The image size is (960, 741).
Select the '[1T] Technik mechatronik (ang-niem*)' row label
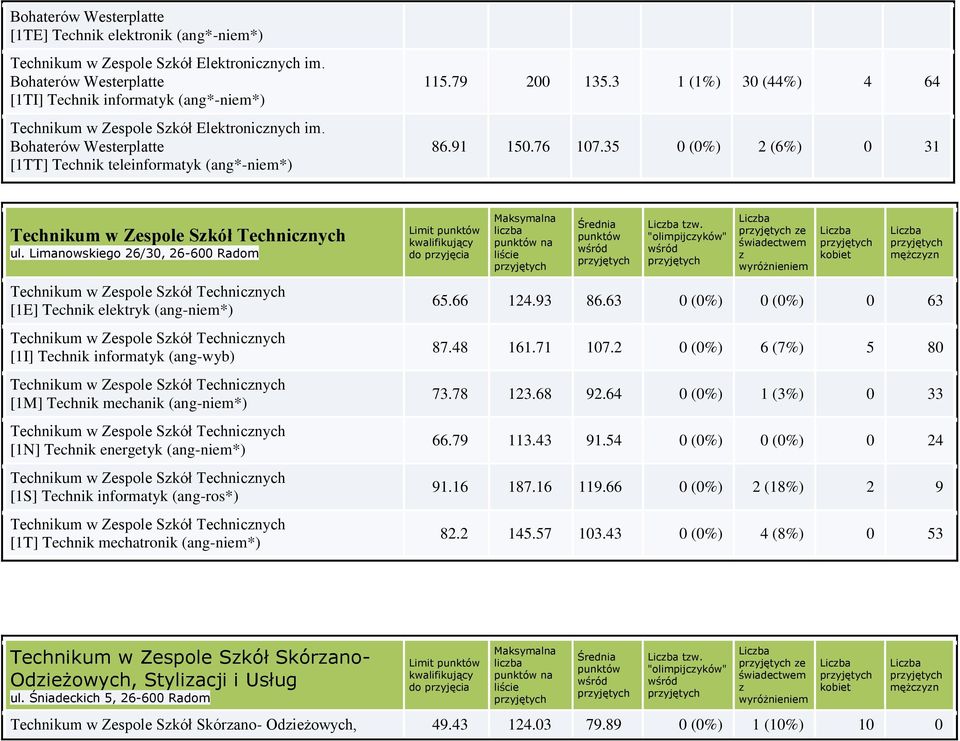tap(135, 543)
